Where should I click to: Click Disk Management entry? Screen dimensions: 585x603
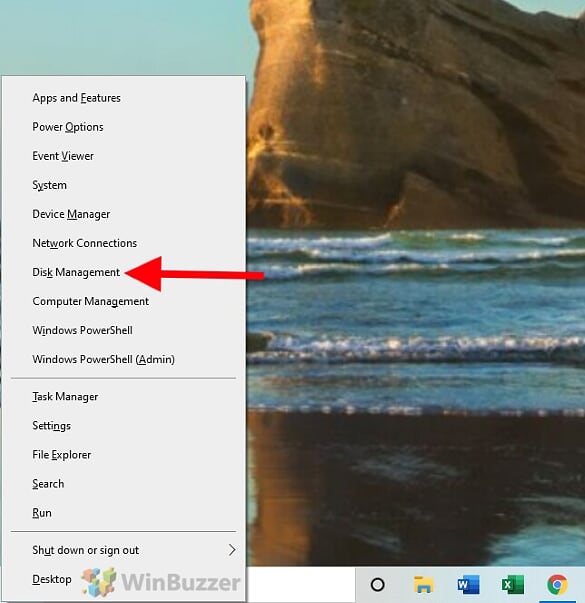coord(123,272)
